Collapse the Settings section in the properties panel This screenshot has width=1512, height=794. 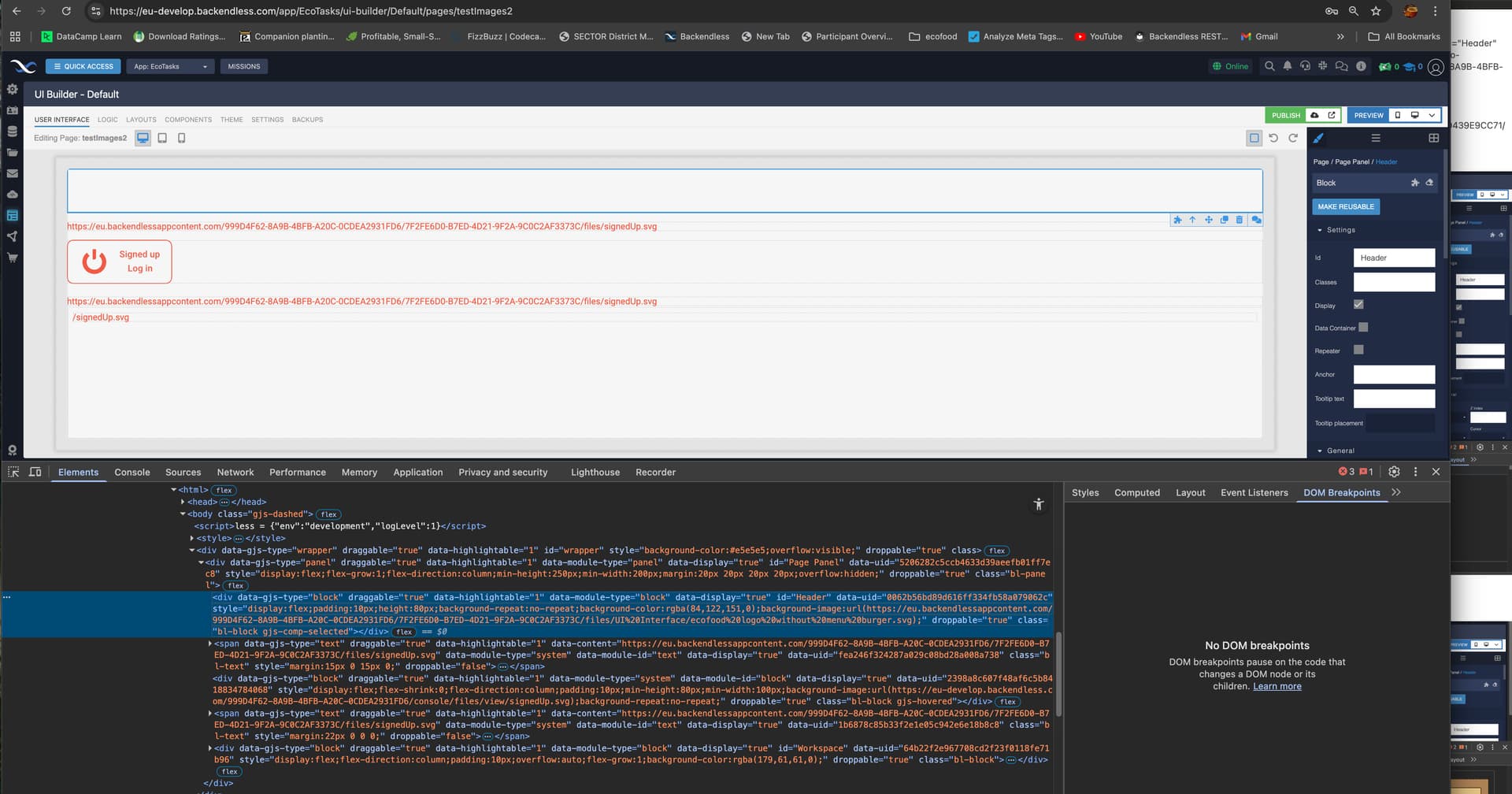tap(1320, 230)
